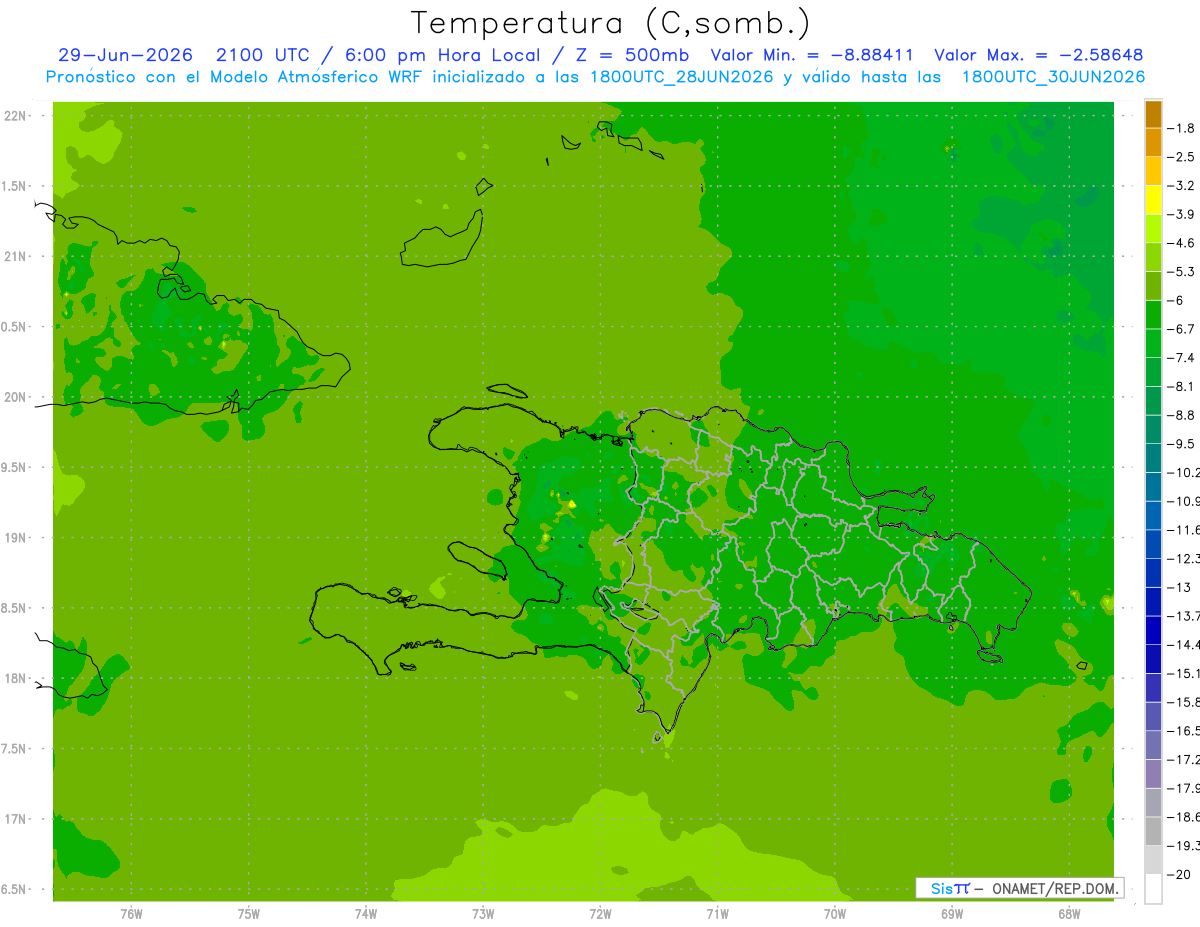Pick the teal swatch between -9.5 and -10.2
This screenshot has width=1200, height=927.
tap(1153, 457)
